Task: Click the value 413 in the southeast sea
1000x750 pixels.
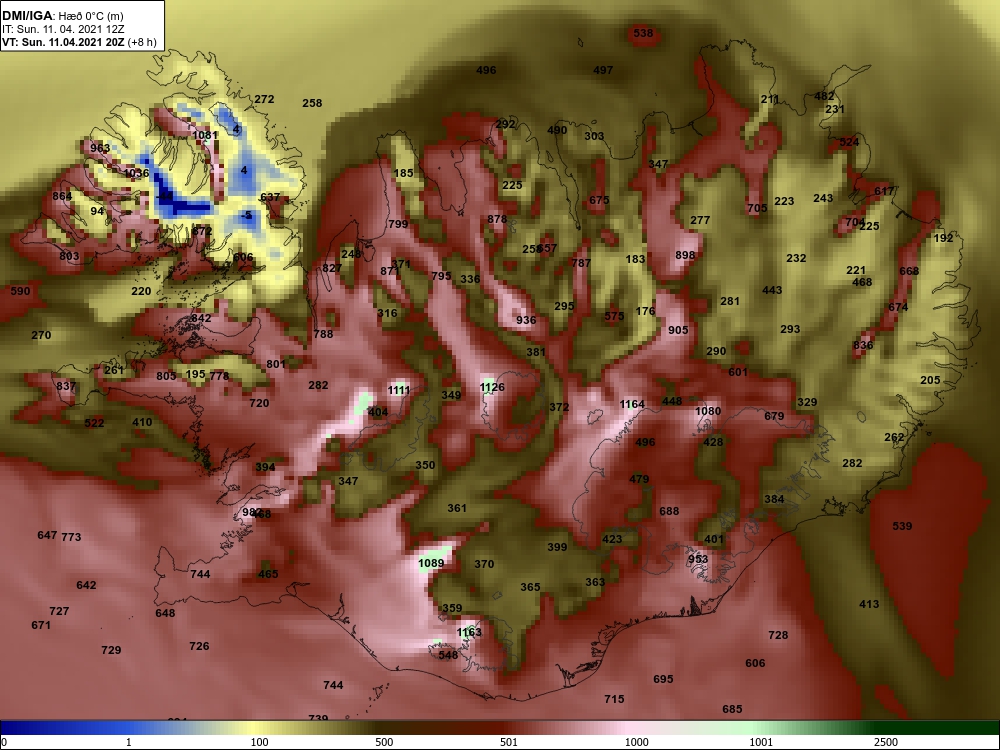Action: (869, 604)
